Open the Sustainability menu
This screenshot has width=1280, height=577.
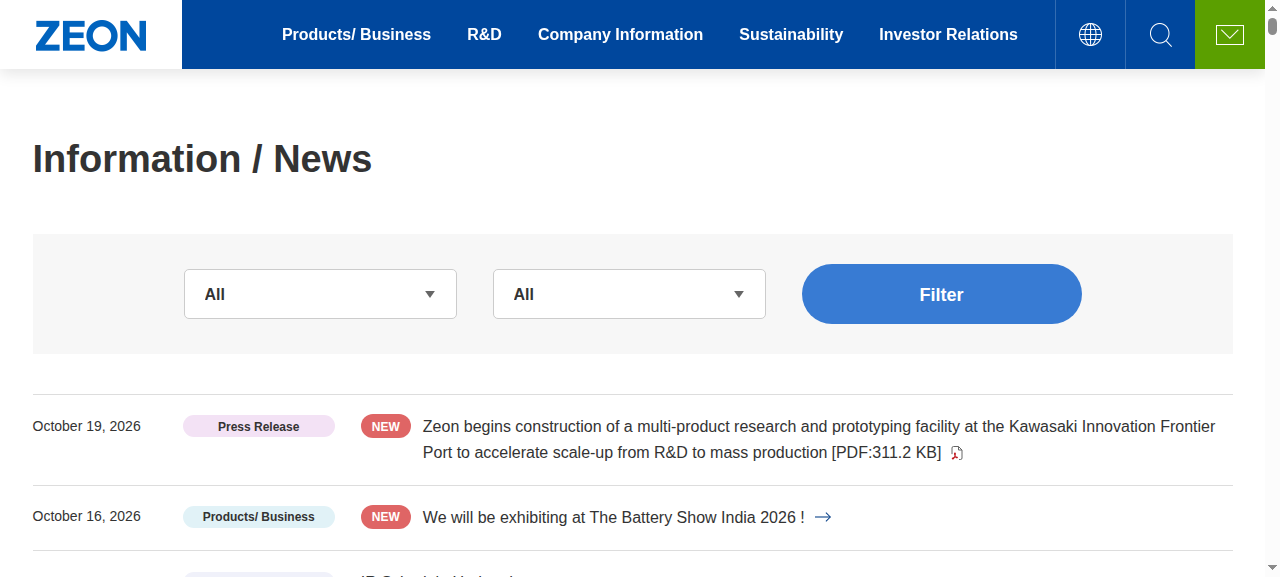click(791, 35)
